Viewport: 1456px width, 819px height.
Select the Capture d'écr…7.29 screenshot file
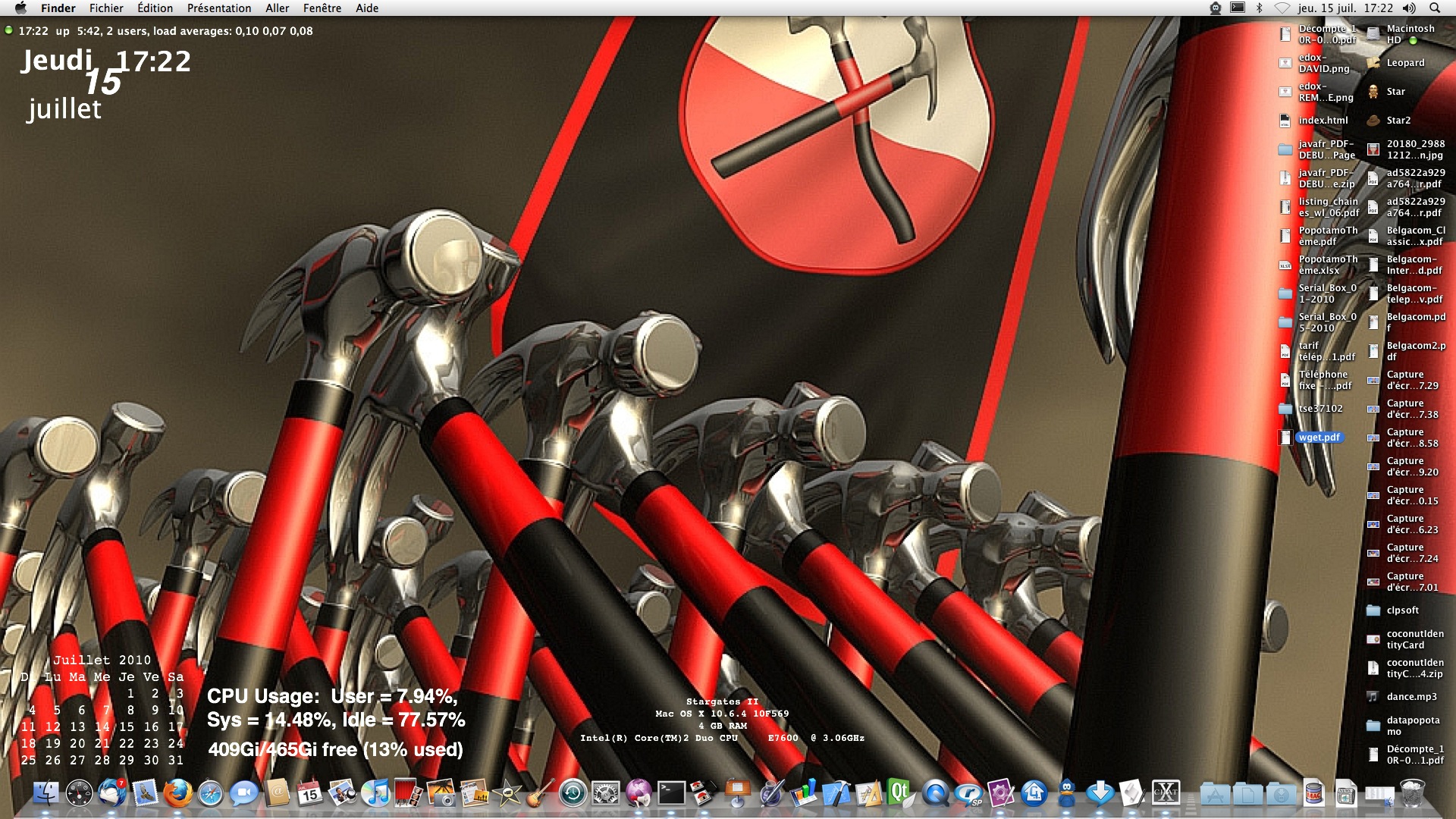1403,380
